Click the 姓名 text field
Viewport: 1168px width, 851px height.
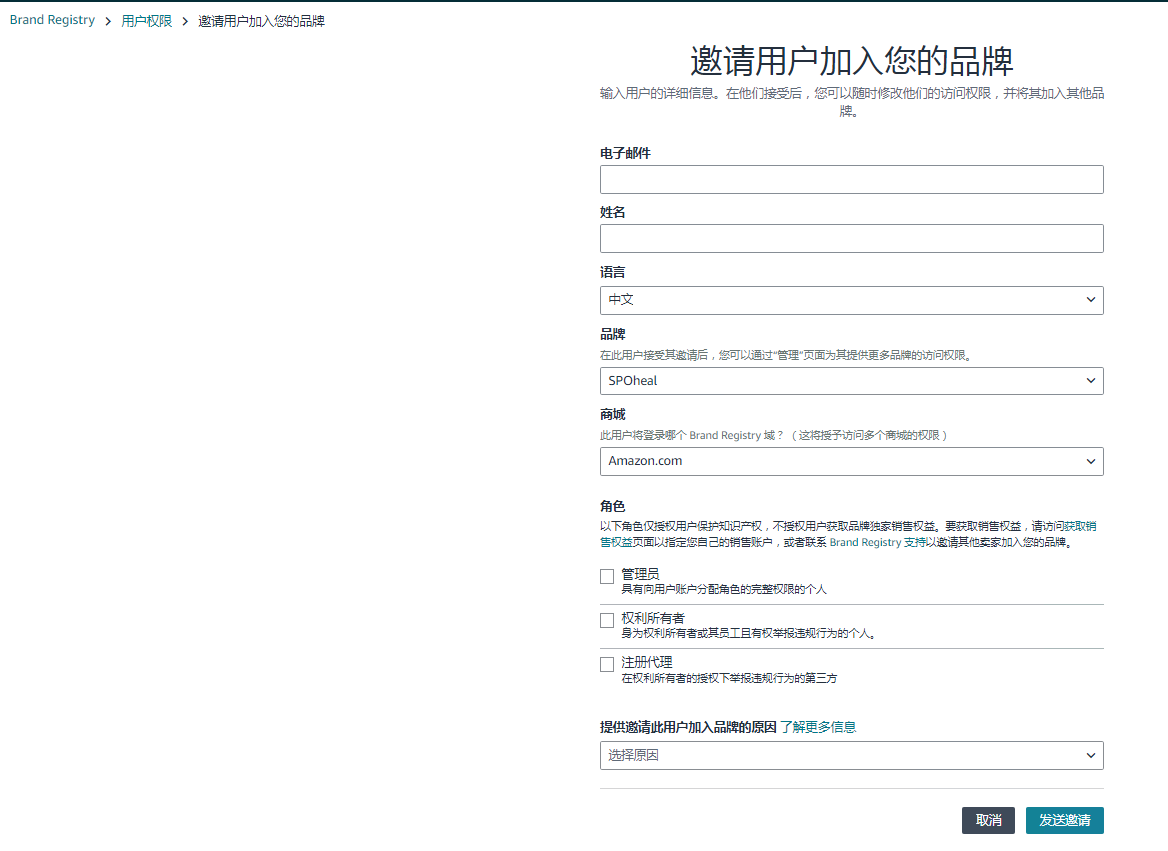(851, 239)
